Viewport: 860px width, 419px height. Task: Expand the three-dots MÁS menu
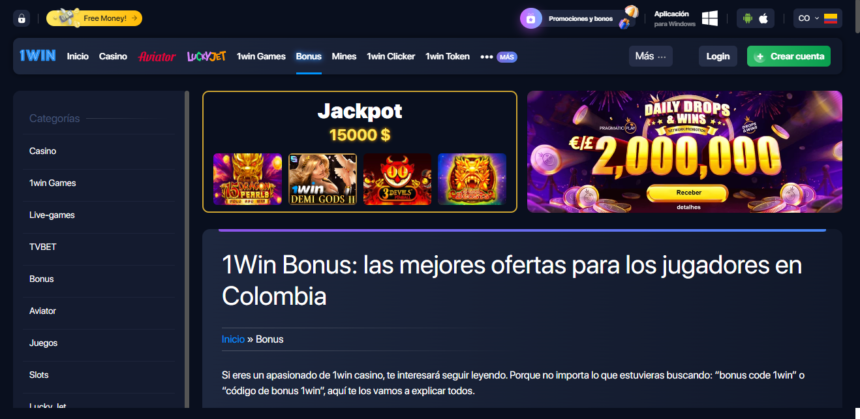tap(499, 56)
